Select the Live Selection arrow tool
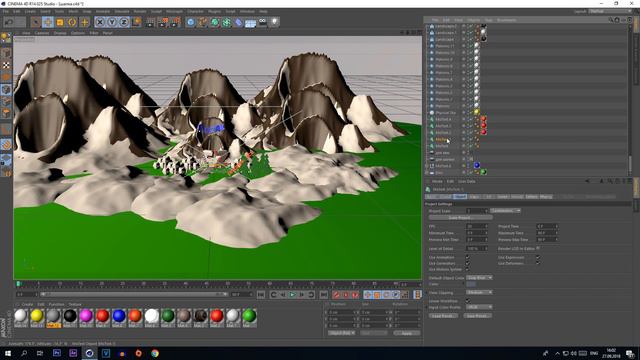The height and width of the screenshot is (360, 640). [36, 22]
